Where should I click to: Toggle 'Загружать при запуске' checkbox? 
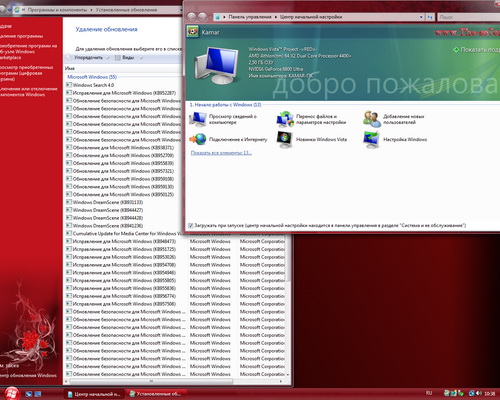tap(191, 226)
